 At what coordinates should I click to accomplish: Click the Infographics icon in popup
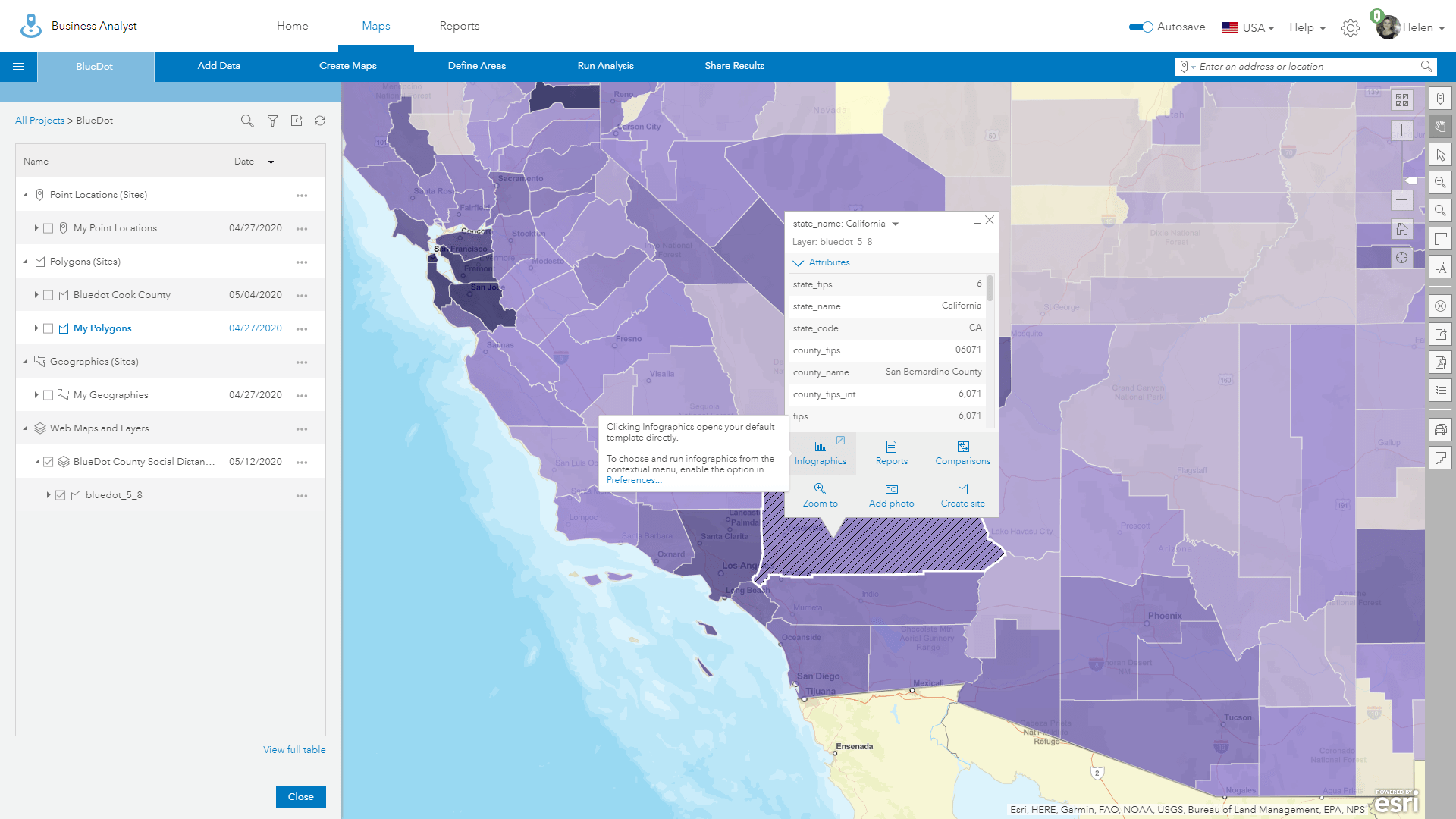[820, 447]
